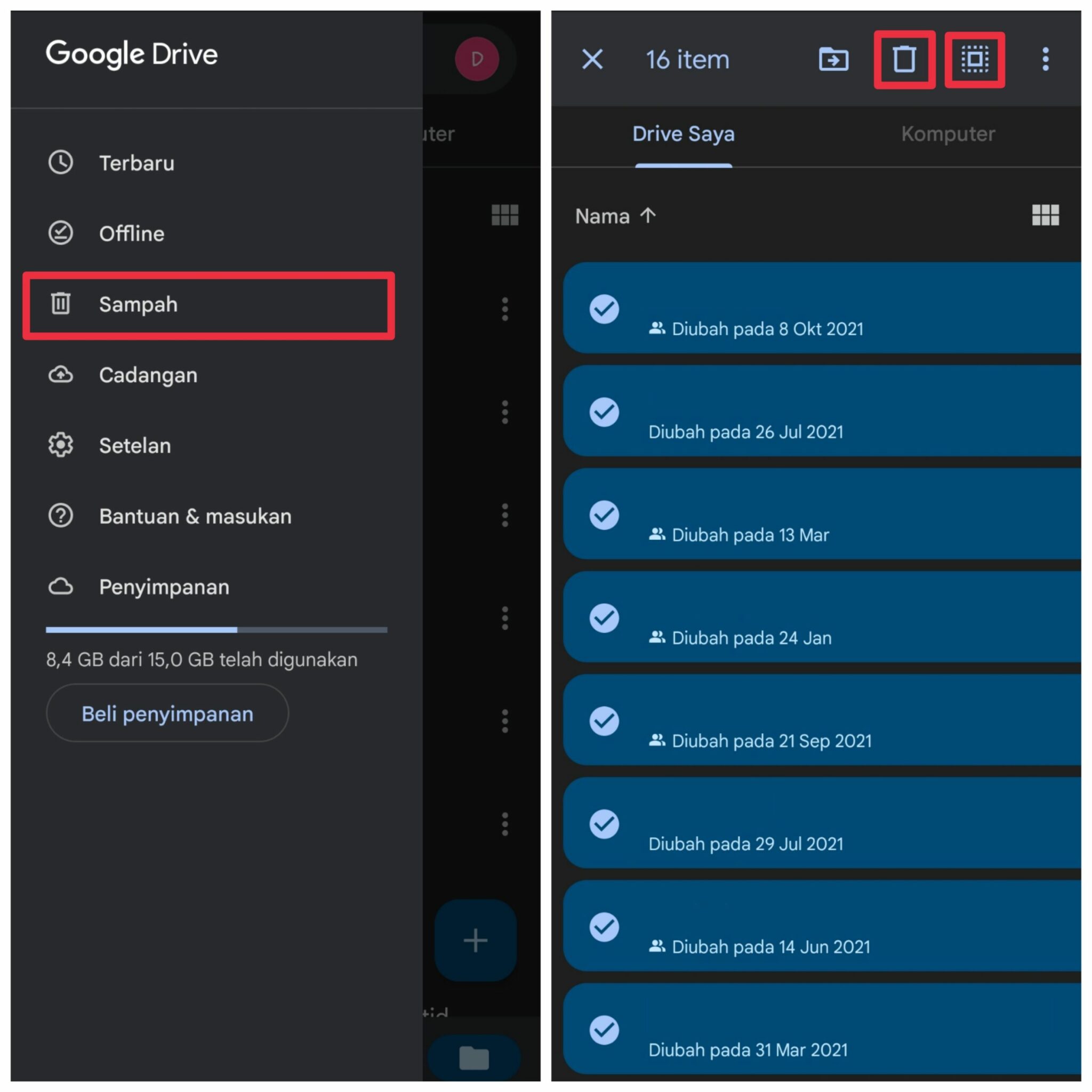
Task: Uncheck item changed 31 Mar 2021
Action: click(x=604, y=1029)
